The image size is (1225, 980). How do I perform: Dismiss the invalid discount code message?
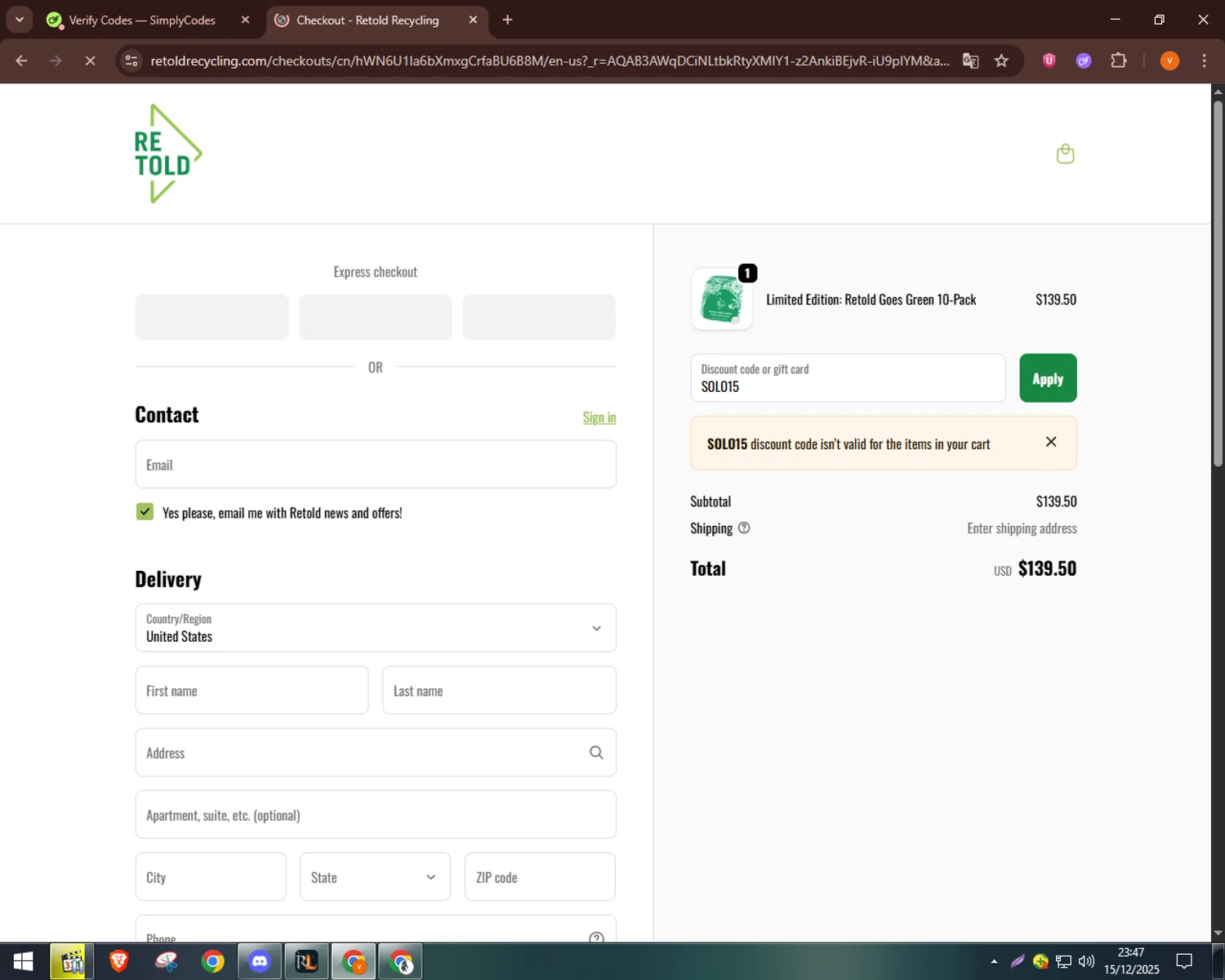(x=1051, y=442)
